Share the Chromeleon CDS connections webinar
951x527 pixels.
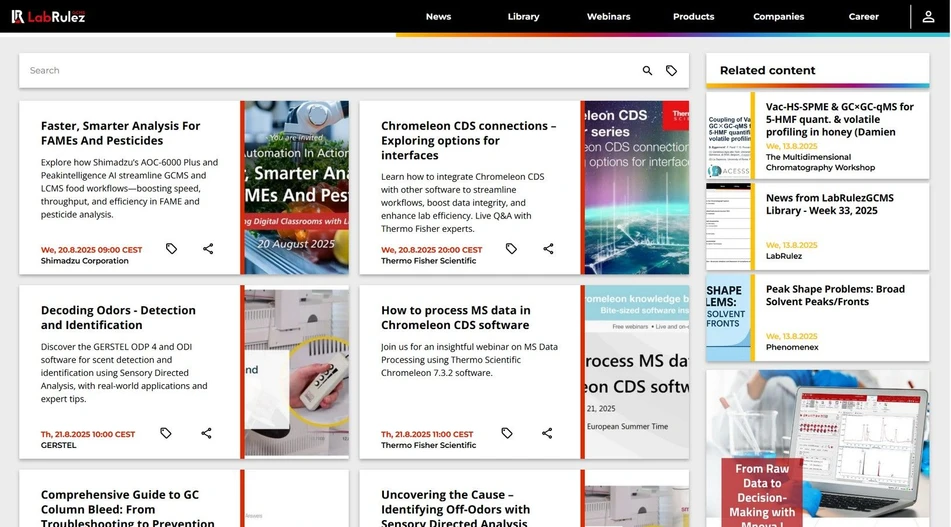pyautogui.click(x=548, y=249)
